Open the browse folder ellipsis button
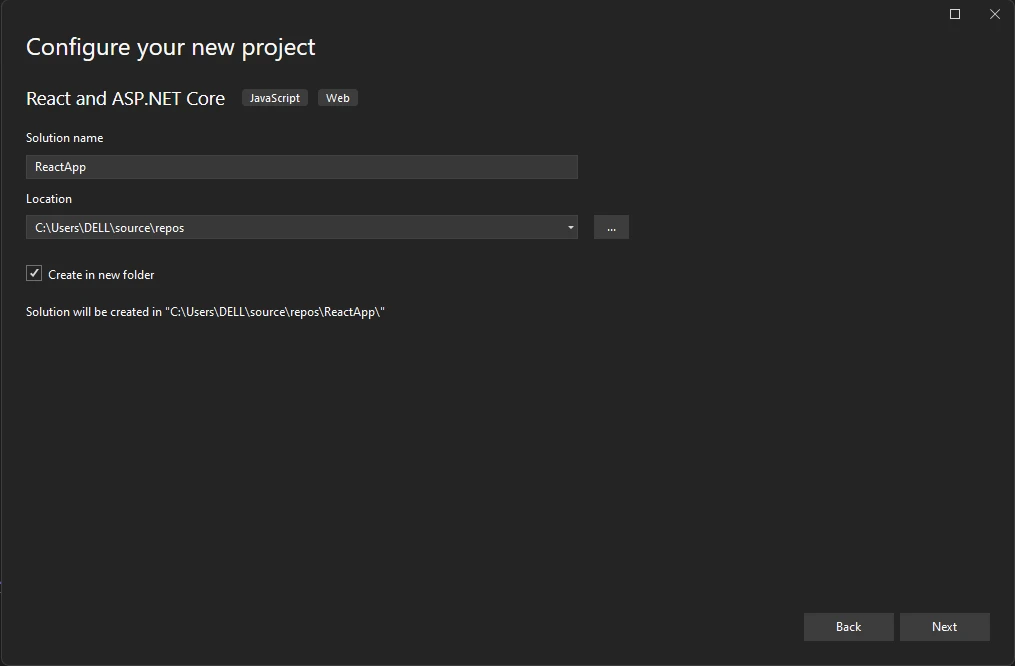Image resolution: width=1015 pixels, height=666 pixels. click(x=611, y=228)
